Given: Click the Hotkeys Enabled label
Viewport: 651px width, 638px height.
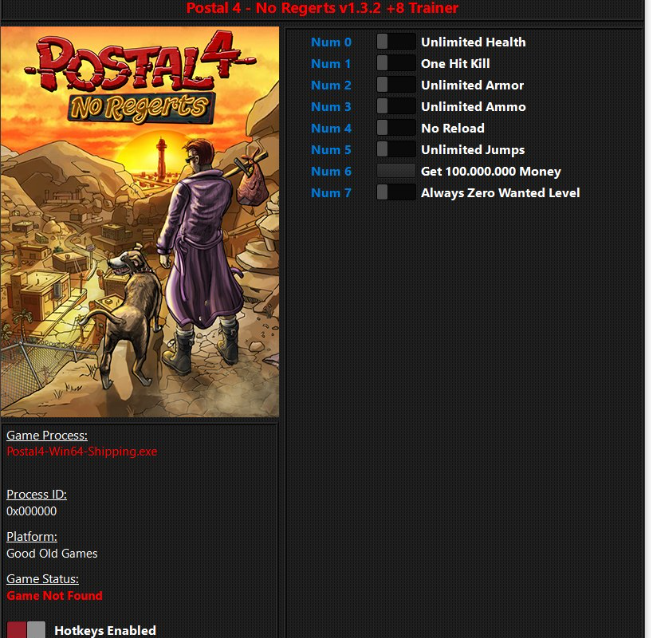Looking at the screenshot, I should [x=105, y=631].
